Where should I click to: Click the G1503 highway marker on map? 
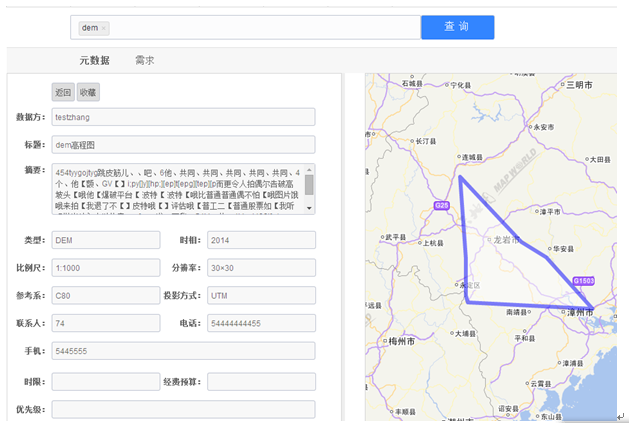[583, 281]
